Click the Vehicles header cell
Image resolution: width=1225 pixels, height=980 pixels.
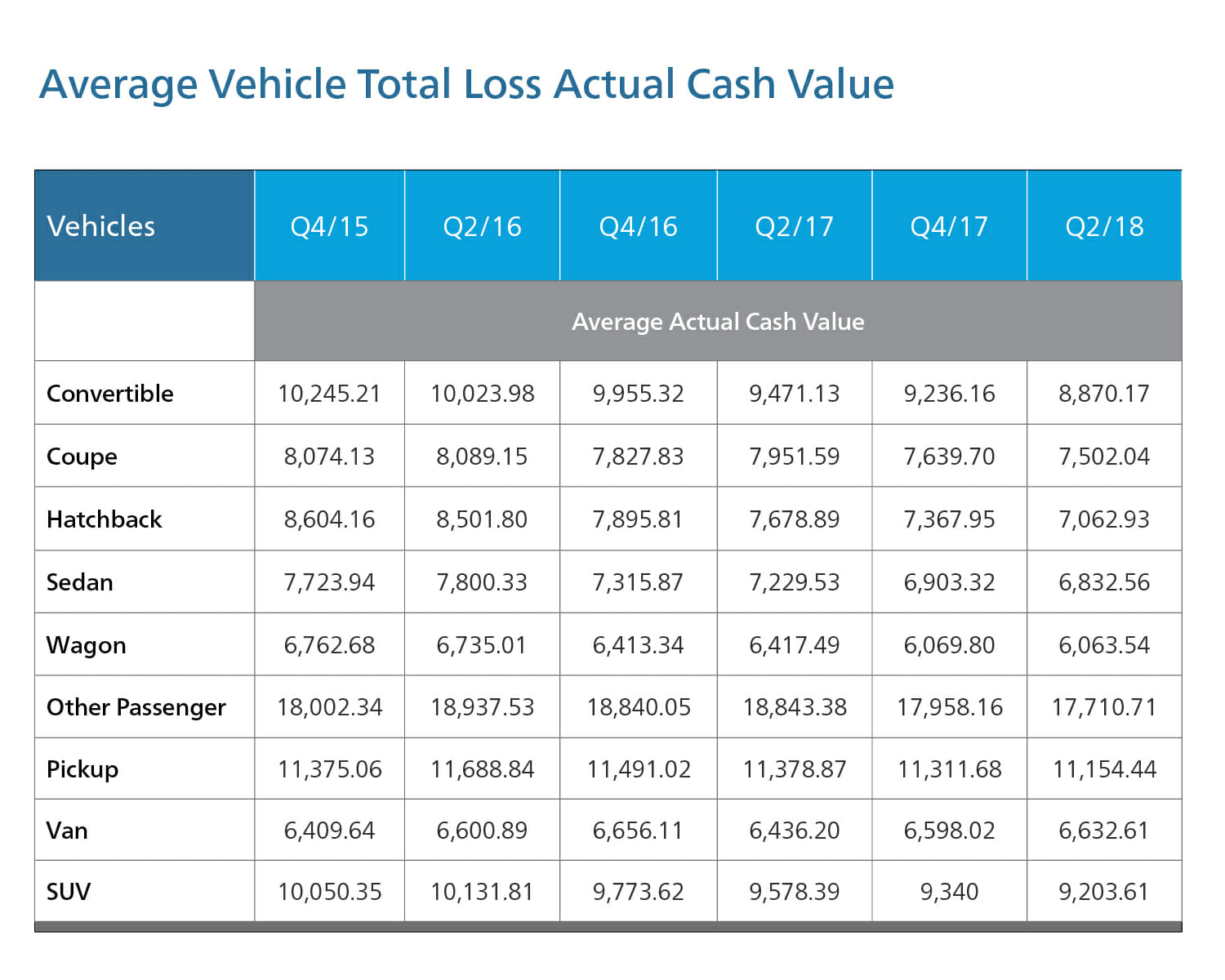(101, 225)
